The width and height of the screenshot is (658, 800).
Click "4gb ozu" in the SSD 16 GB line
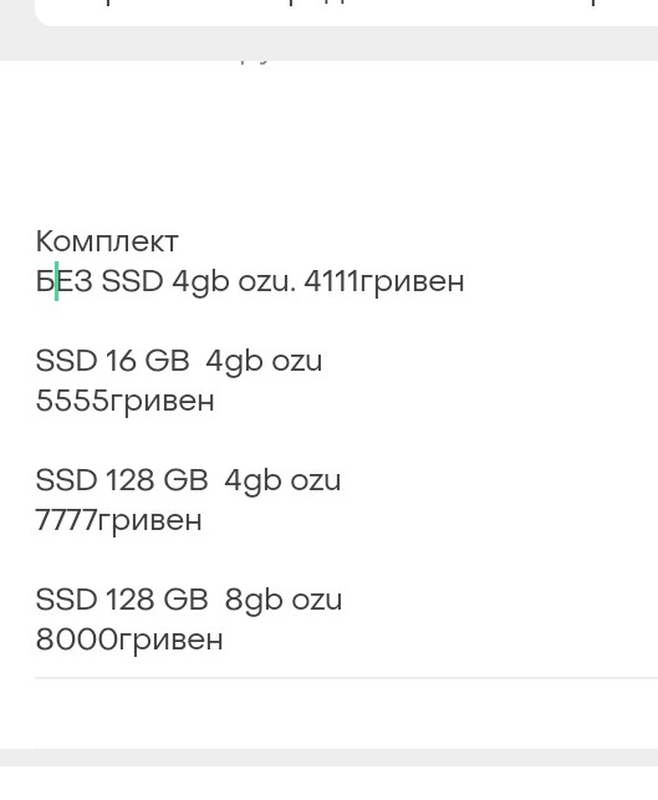pos(264,360)
